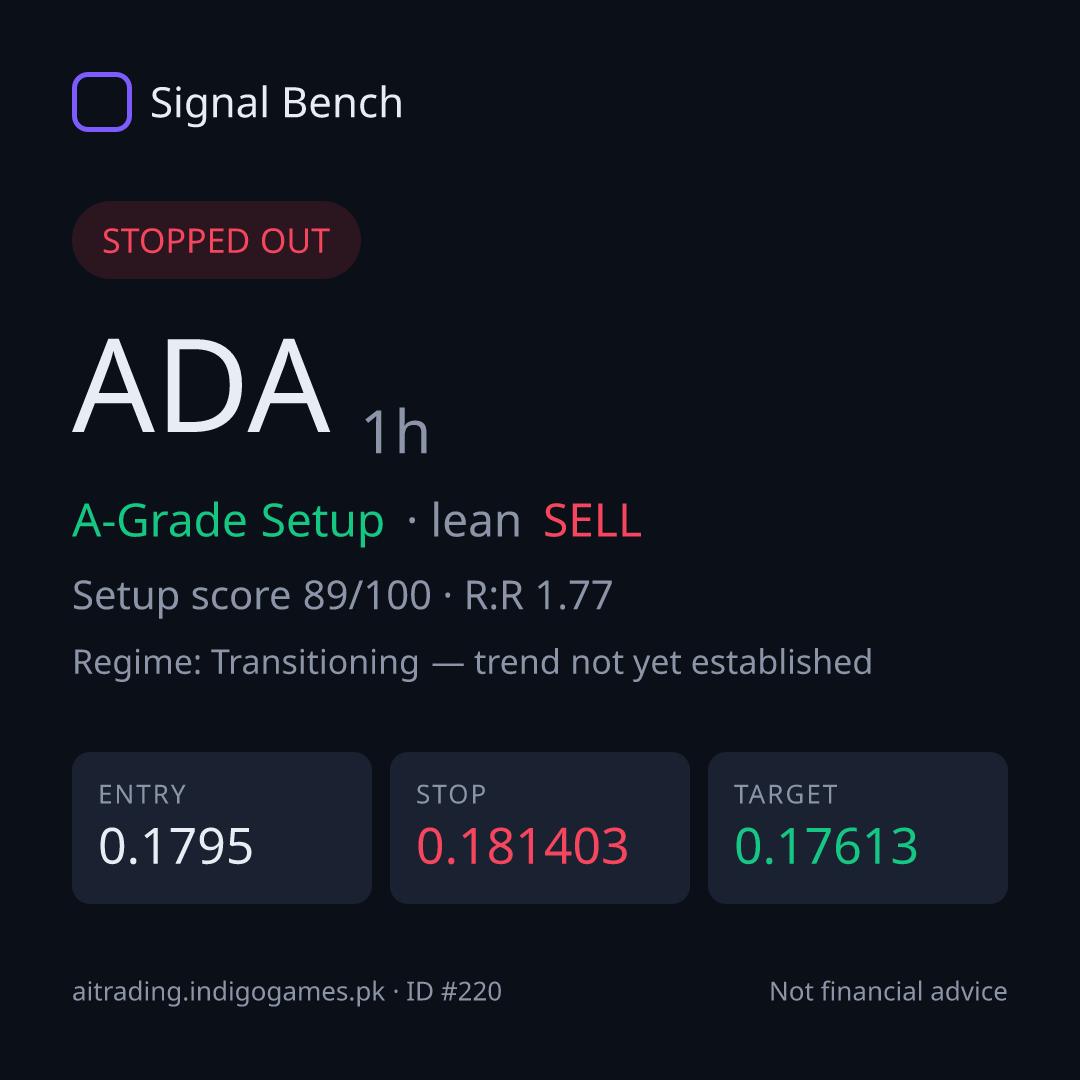The image size is (1080, 1080).
Task: Select the red SELL direction text
Action: pos(592,521)
